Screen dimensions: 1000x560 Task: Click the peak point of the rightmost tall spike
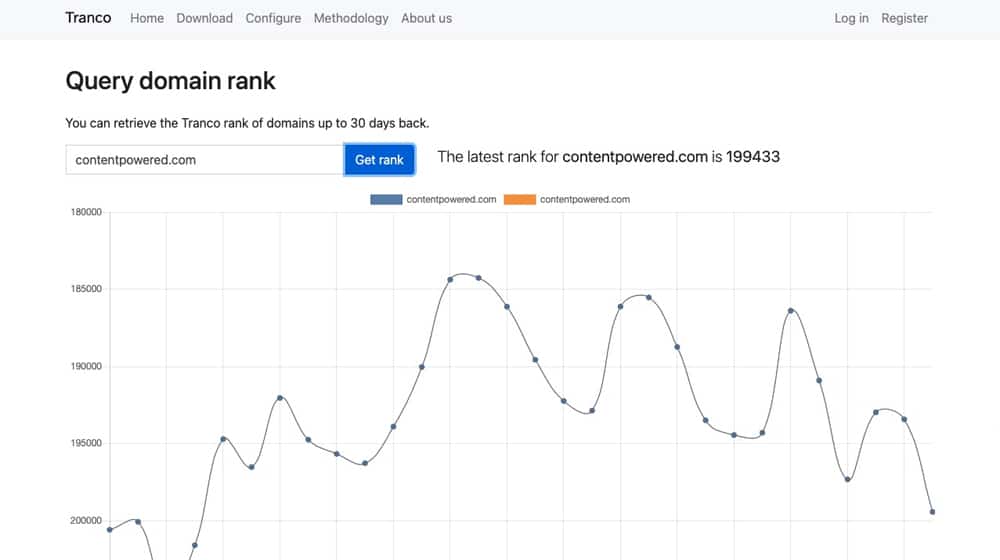pos(791,311)
